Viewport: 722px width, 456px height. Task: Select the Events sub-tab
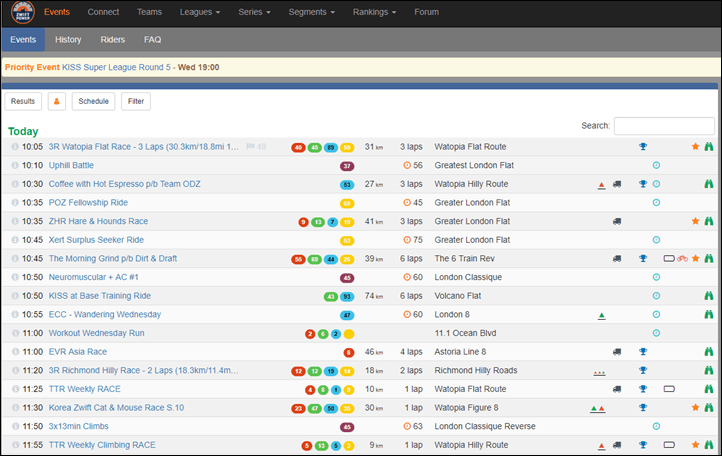click(23, 40)
